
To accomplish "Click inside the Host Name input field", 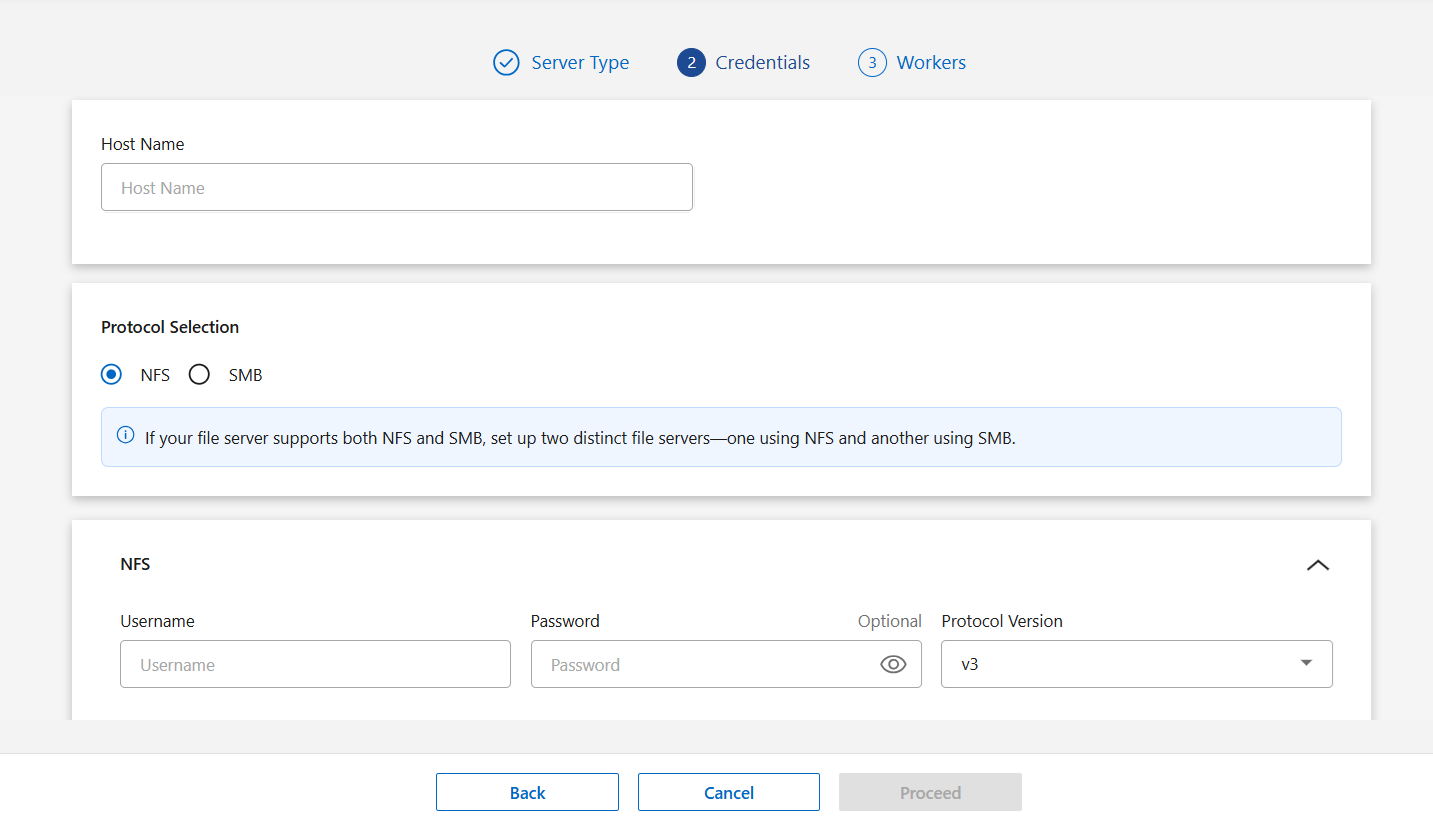I will pos(396,187).
